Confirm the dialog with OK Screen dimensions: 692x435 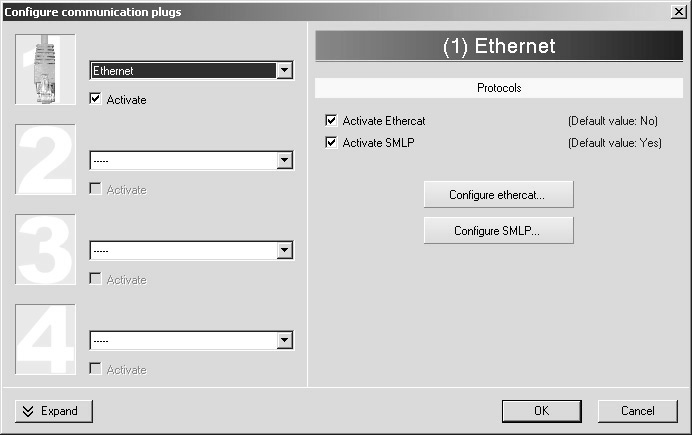point(542,411)
